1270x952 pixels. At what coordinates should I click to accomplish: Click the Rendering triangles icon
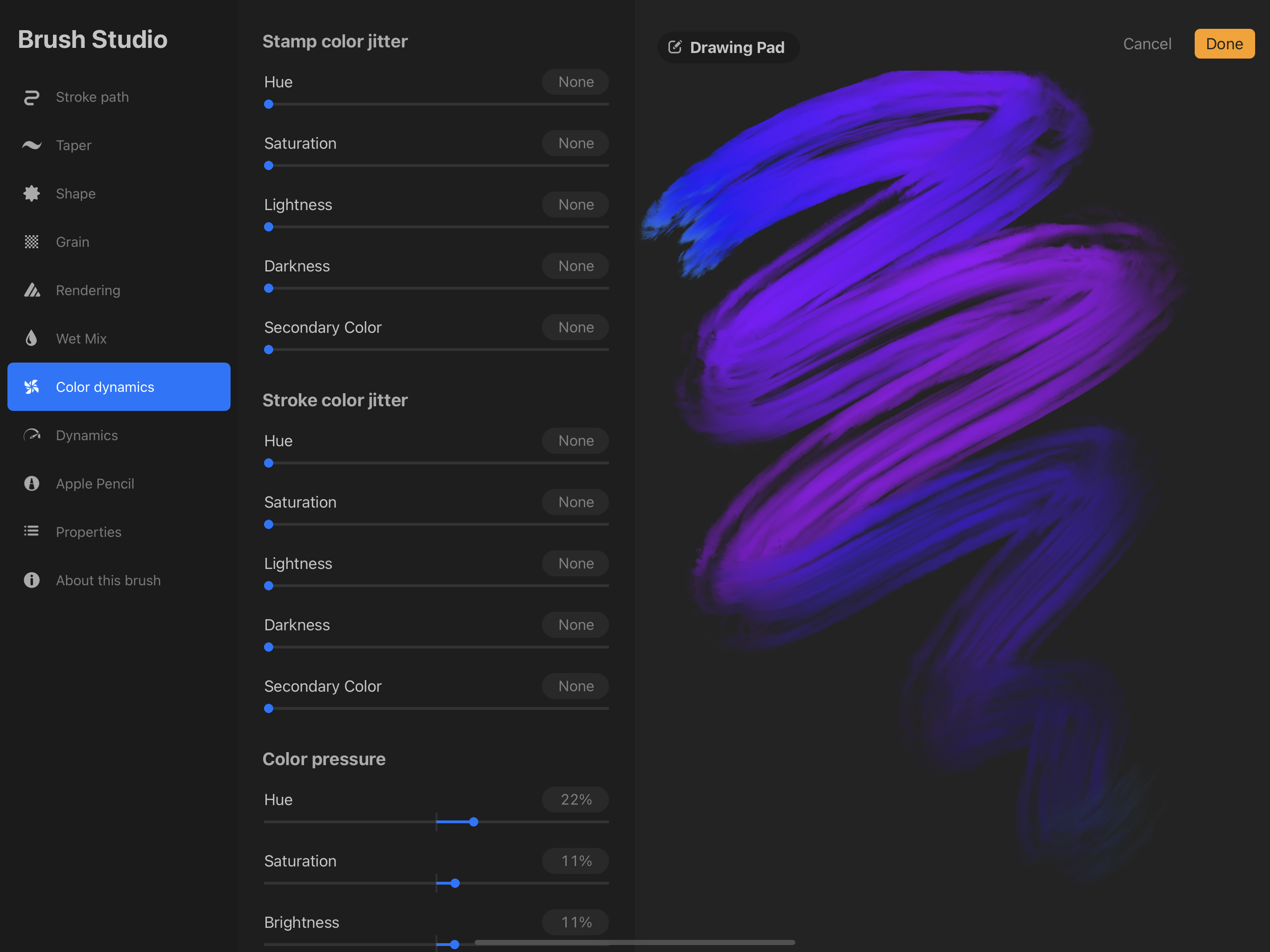coord(32,290)
